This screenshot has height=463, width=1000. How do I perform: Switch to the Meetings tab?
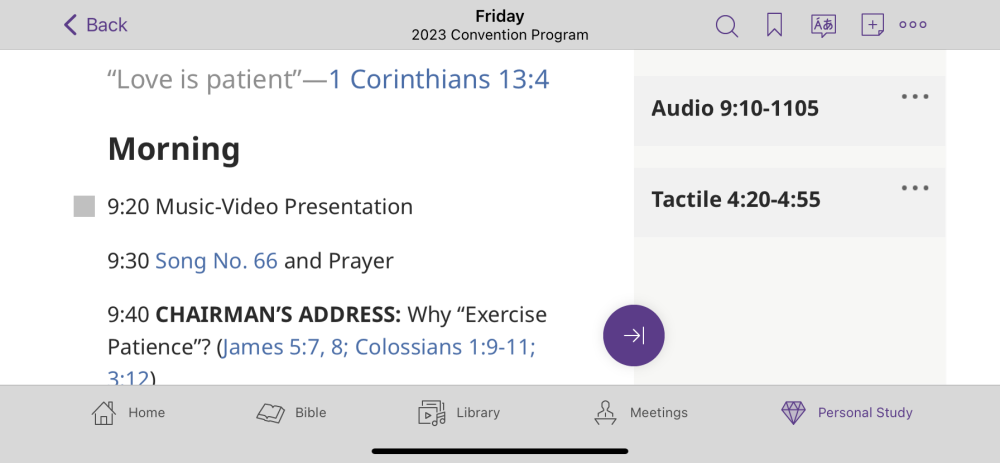641,413
